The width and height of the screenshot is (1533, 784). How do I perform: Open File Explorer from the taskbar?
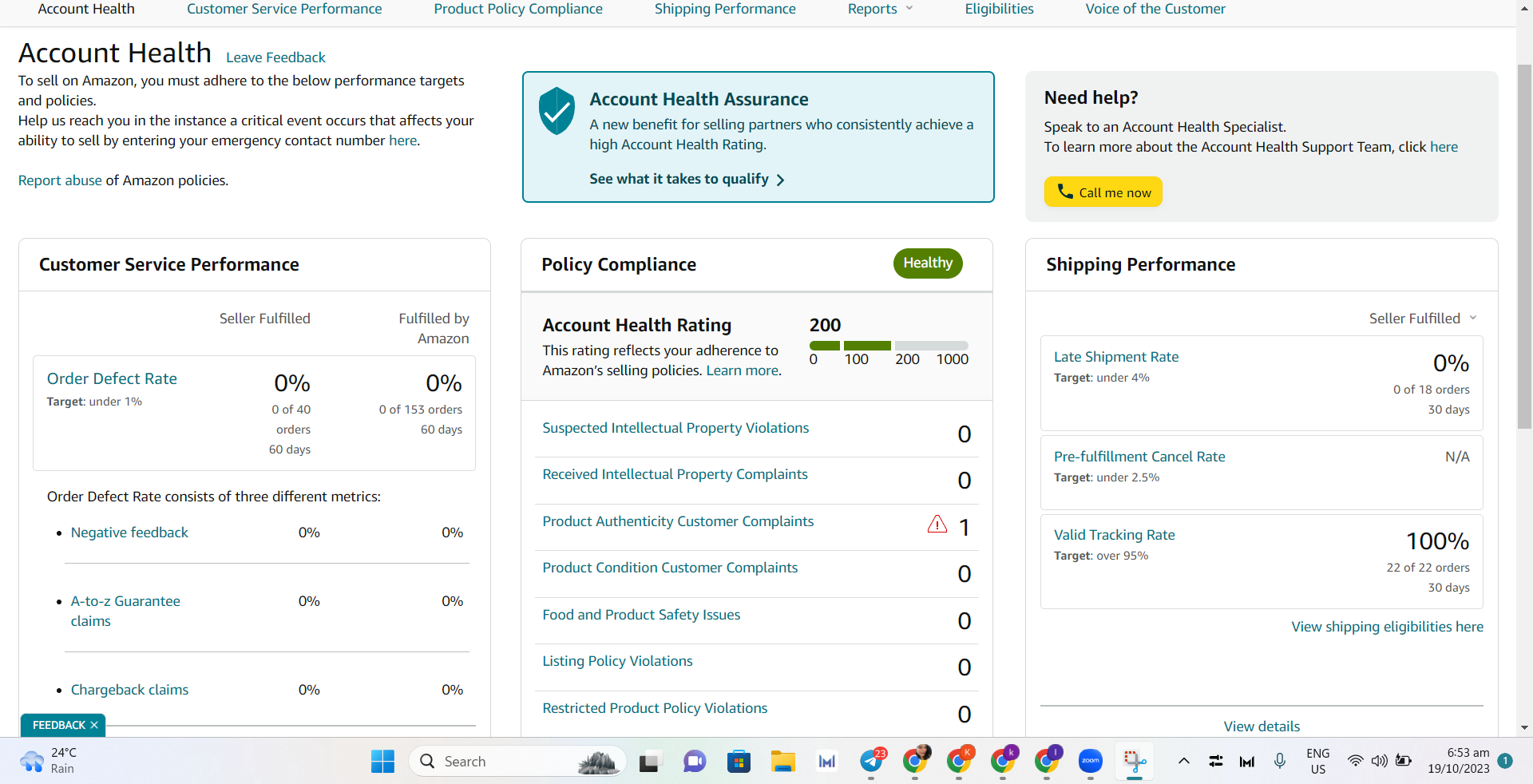coord(782,762)
